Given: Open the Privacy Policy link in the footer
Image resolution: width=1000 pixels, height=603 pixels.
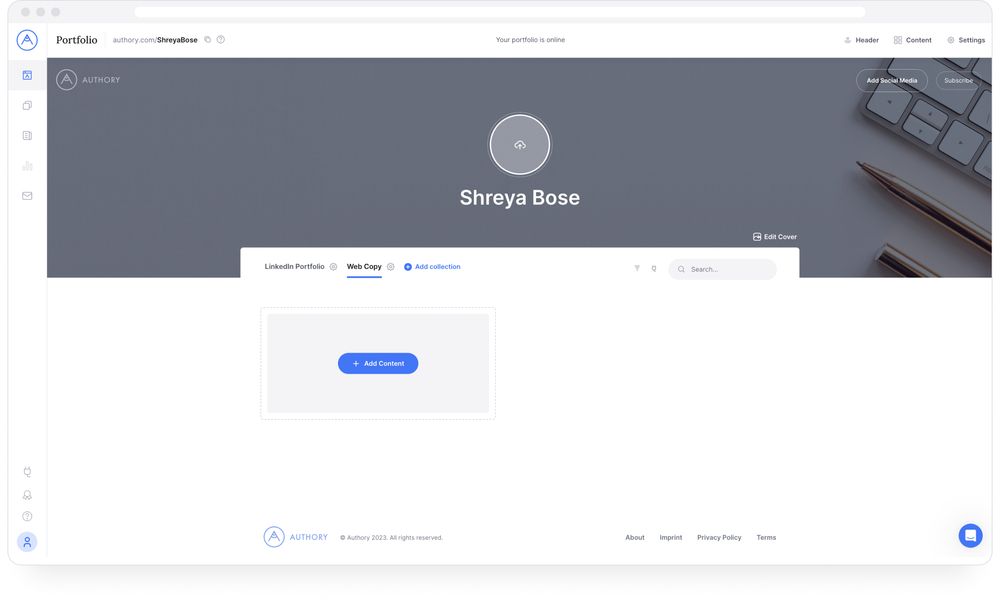Looking at the screenshot, I should click(x=719, y=537).
